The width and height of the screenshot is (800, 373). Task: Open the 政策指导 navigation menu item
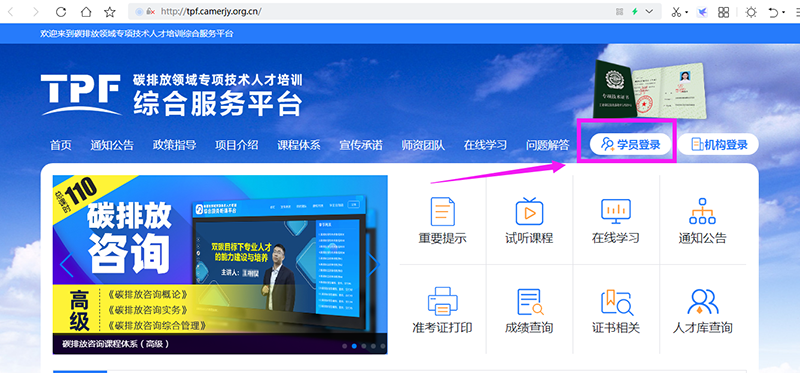click(174, 145)
